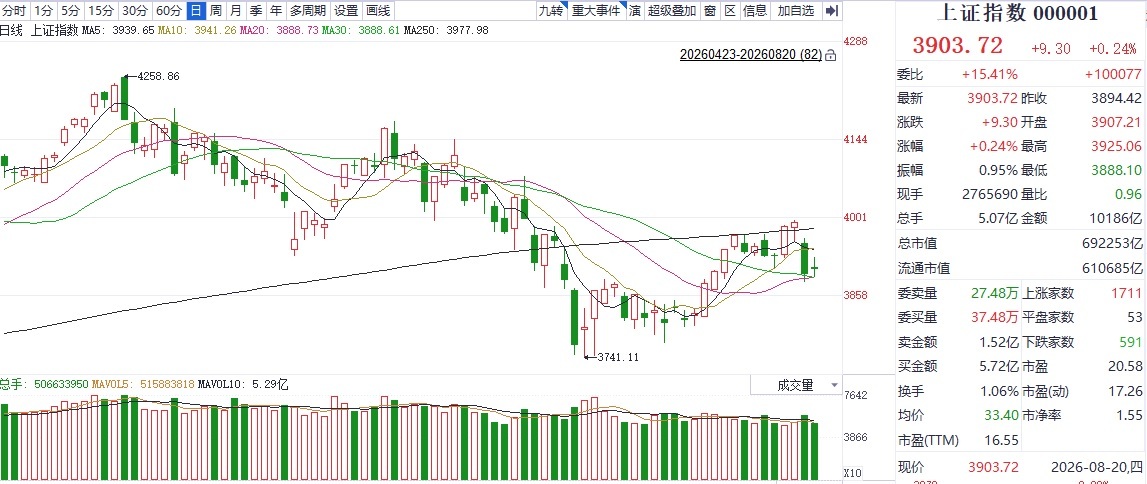
Task: Toggle 重大事件 major events overlay
Action: [x=595, y=10]
